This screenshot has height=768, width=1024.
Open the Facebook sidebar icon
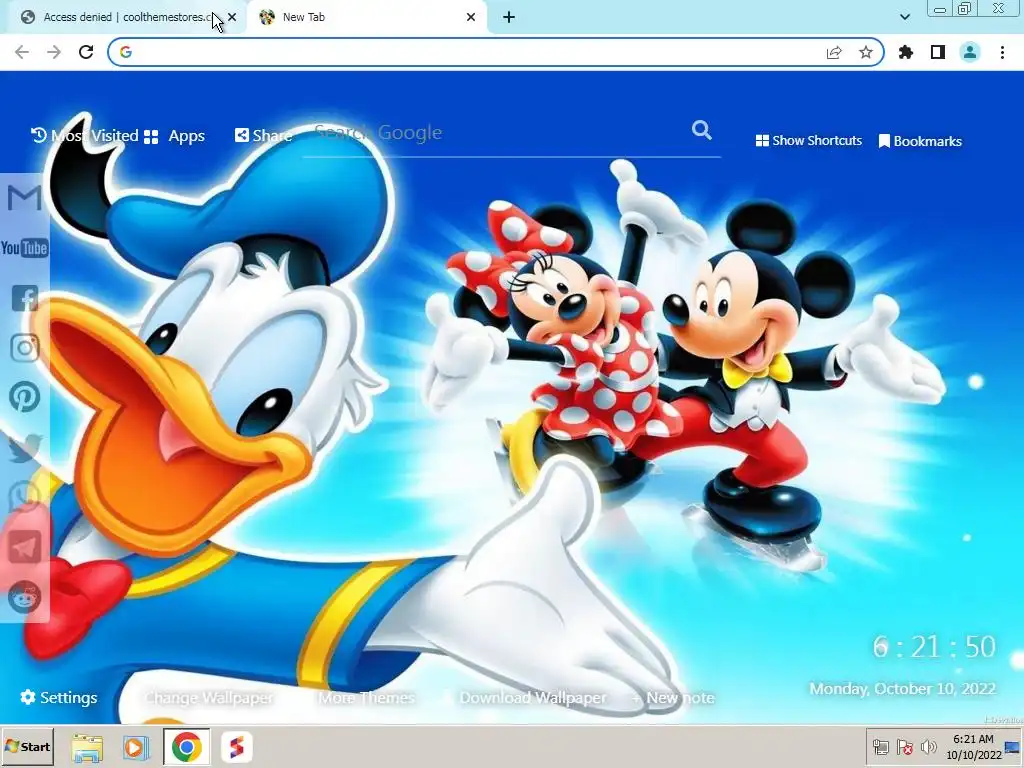pyautogui.click(x=25, y=298)
